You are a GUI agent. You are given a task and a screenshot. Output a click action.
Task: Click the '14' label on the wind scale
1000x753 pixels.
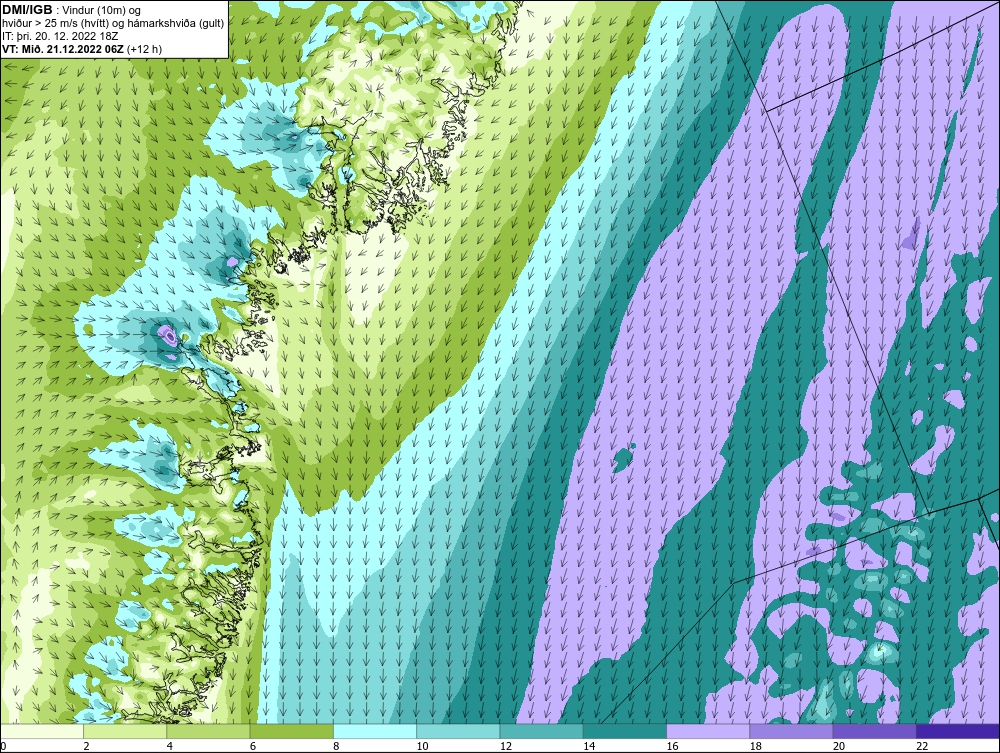[588, 747]
